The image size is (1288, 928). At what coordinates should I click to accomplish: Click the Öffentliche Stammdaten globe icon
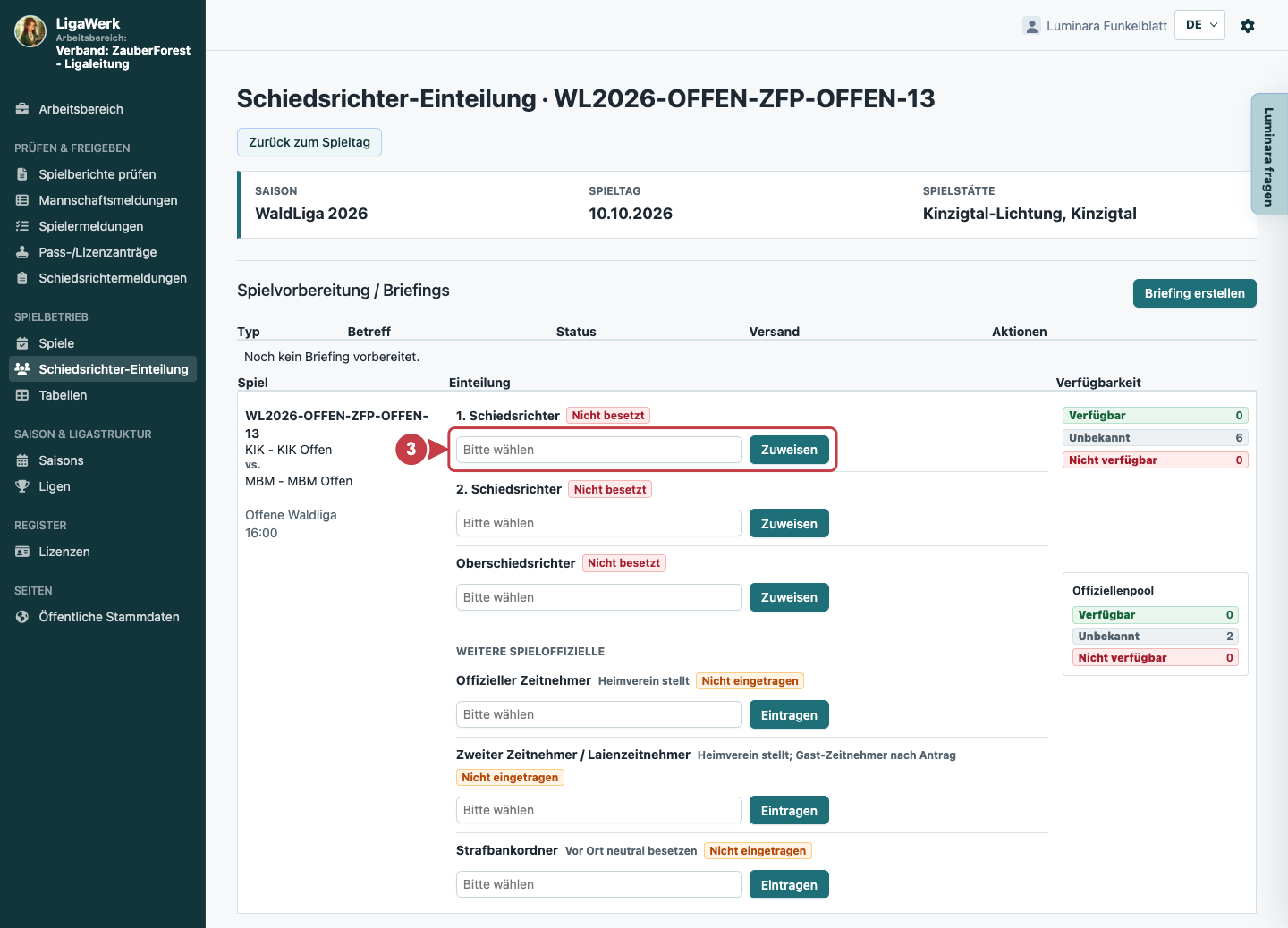click(22, 617)
